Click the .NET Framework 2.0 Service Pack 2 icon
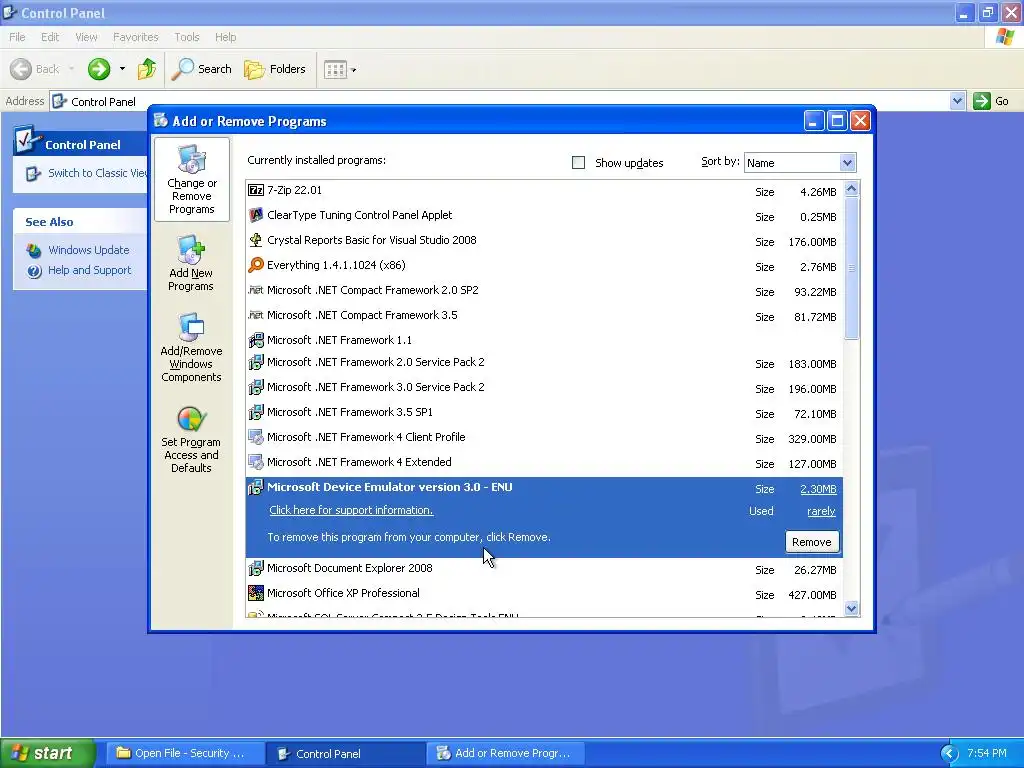1024x768 pixels. pyautogui.click(x=256, y=362)
